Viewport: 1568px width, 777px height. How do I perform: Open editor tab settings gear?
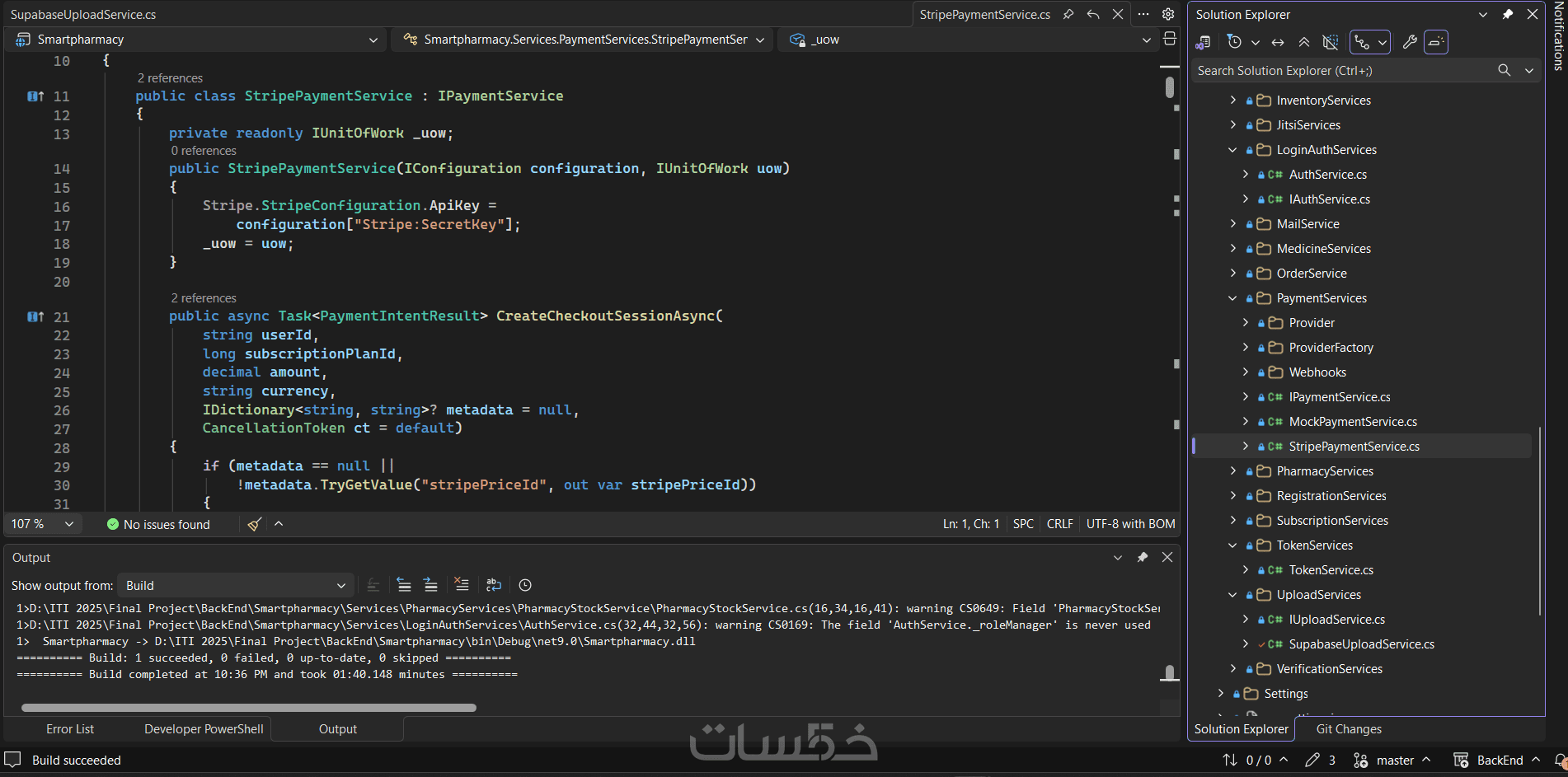[1168, 14]
